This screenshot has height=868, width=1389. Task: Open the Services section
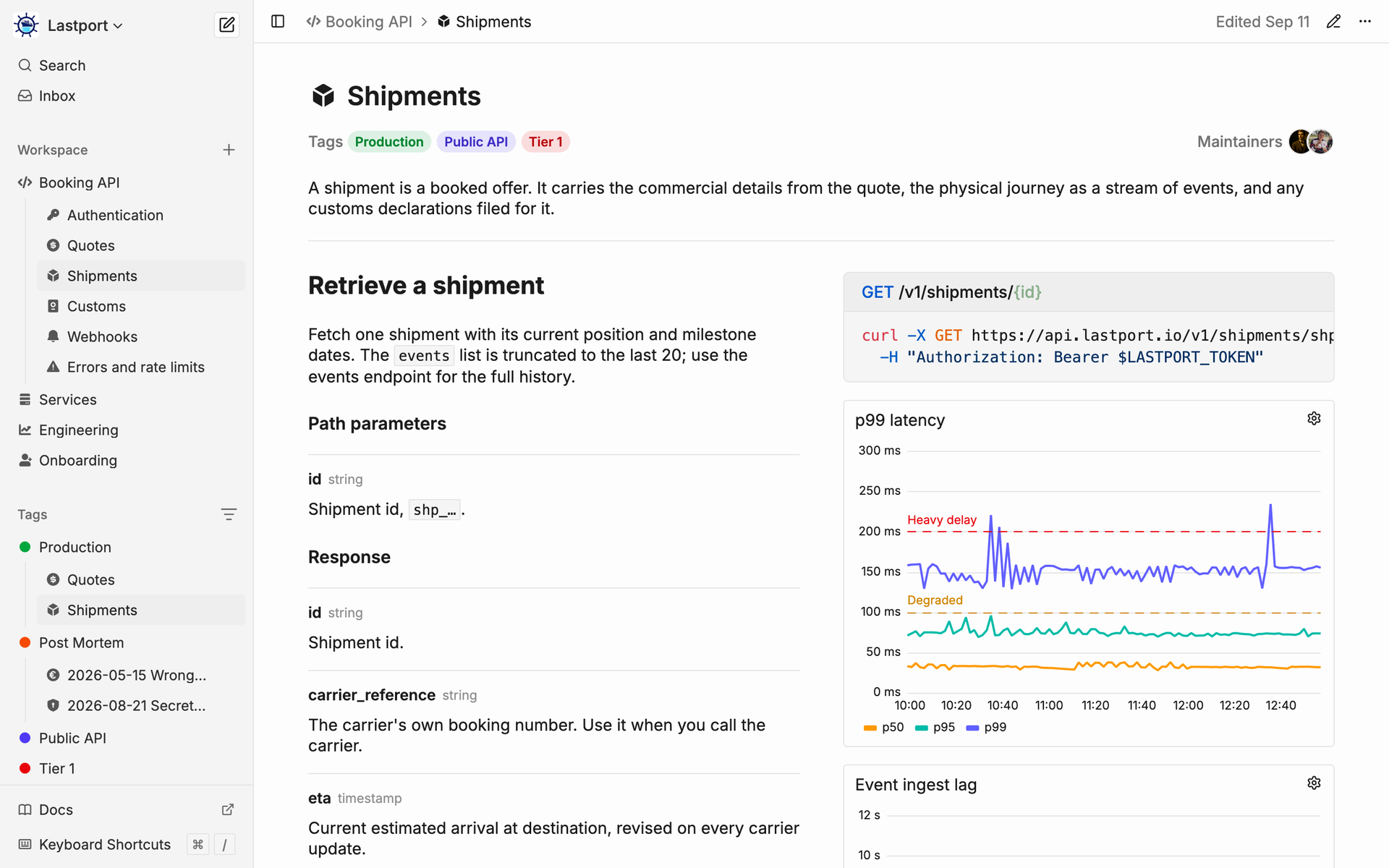(127, 399)
